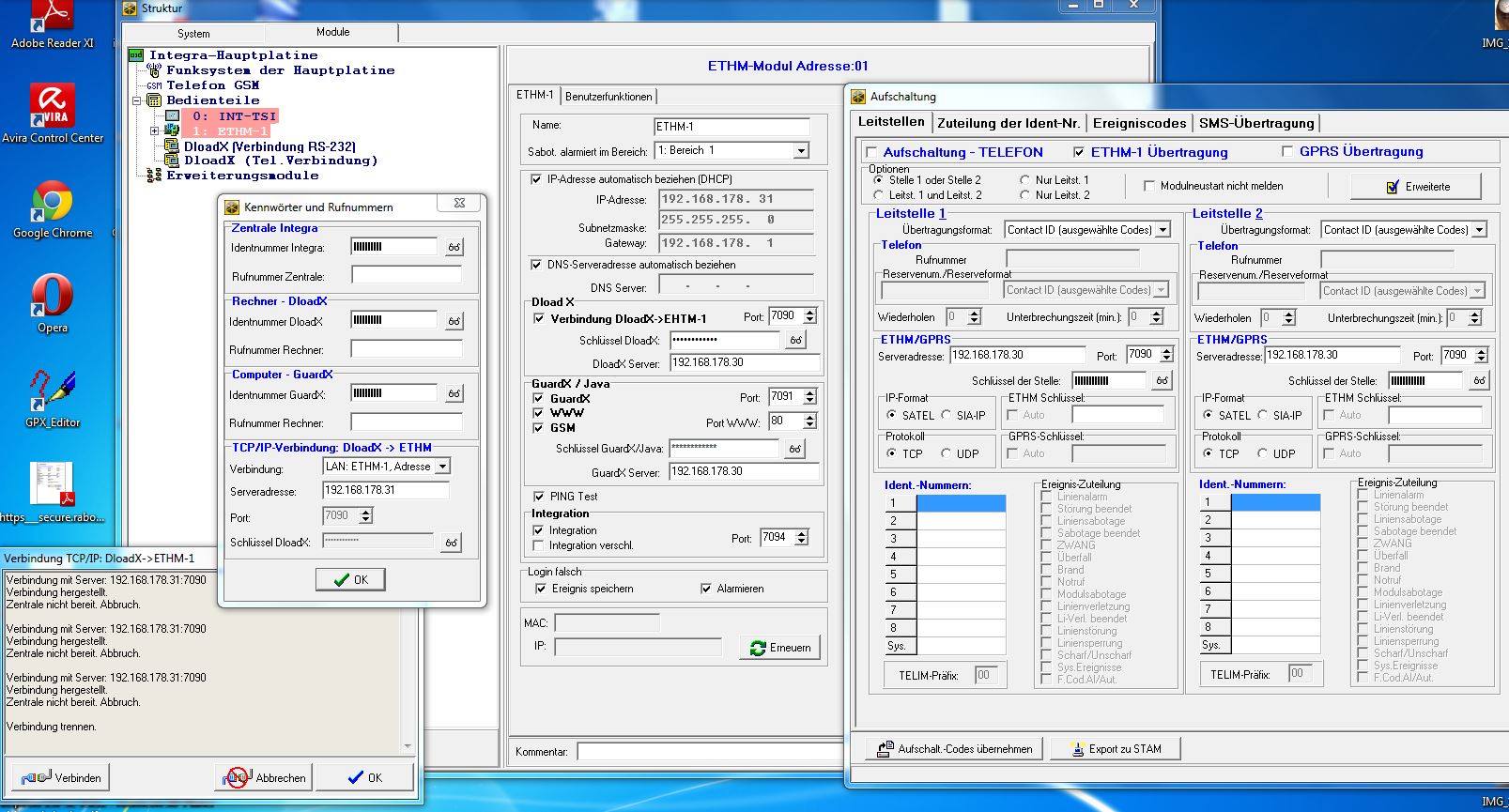Screen dimensions: 1509x812
Task: Select UDP protocol for Leitstelle 1
Action: (947, 453)
